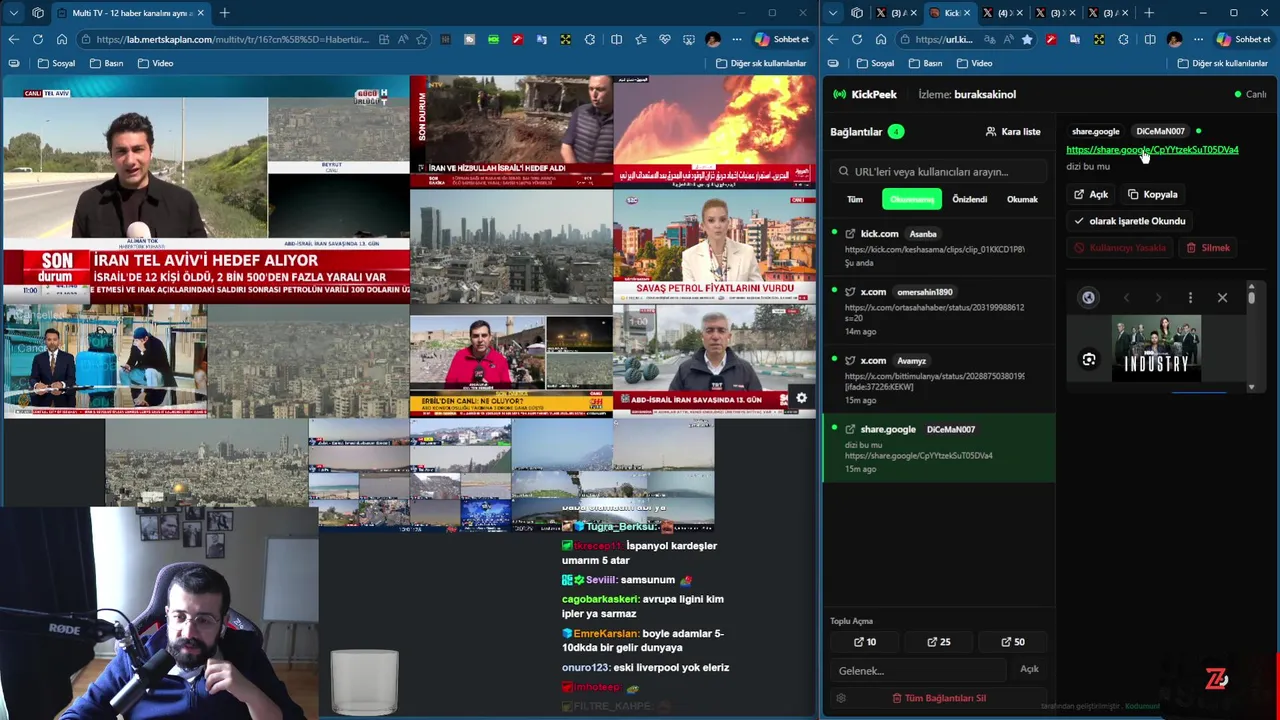Switch to the Önizlendi filter tab
Image resolution: width=1280 pixels, height=720 pixels.
[969, 199]
